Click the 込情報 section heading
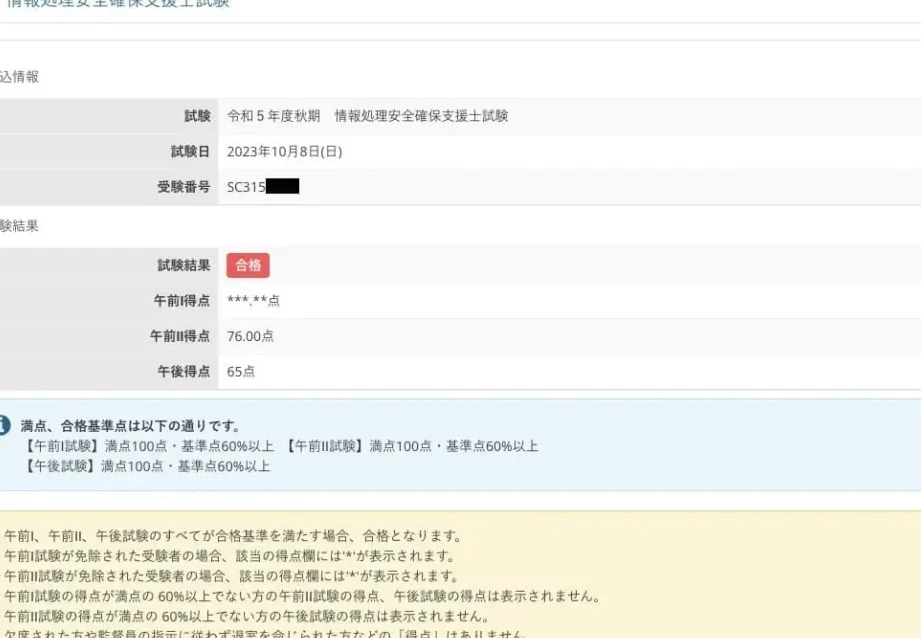Viewport: 921px width, 638px height. [19, 77]
